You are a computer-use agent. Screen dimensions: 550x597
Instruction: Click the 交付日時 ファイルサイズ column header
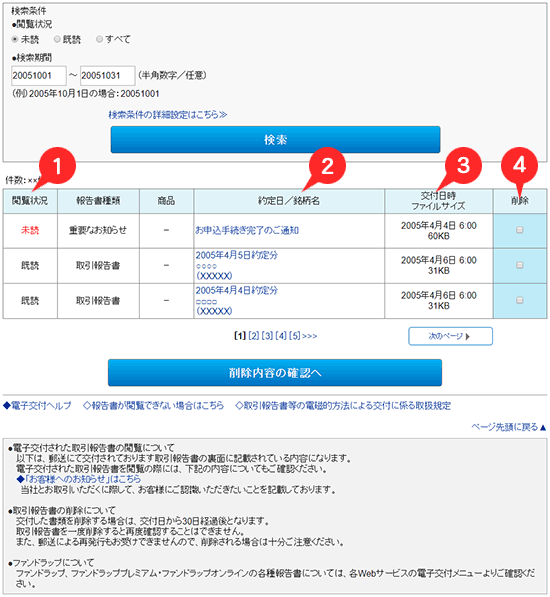pyautogui.click(x=438, y=201)
